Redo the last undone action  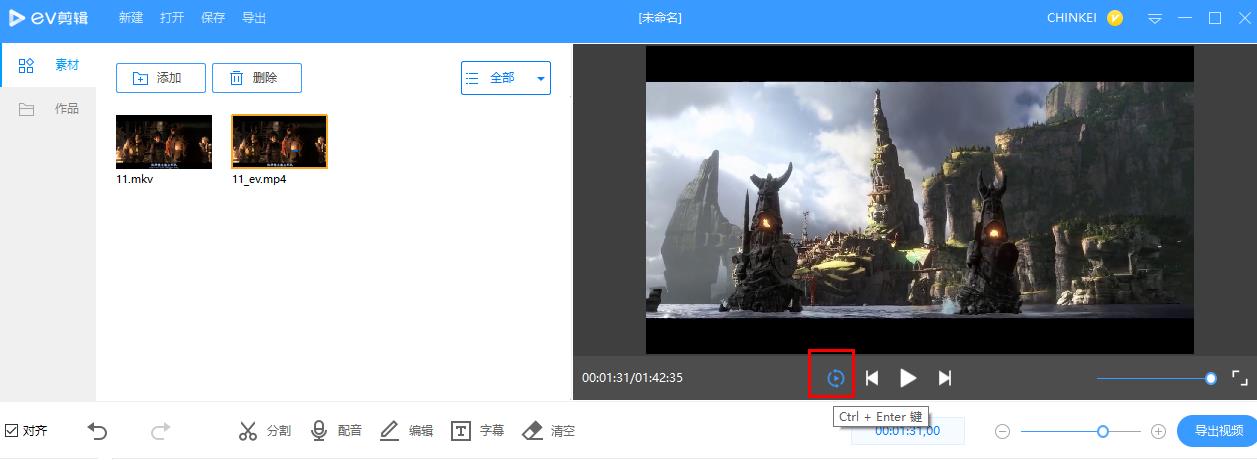coord(160,431)
